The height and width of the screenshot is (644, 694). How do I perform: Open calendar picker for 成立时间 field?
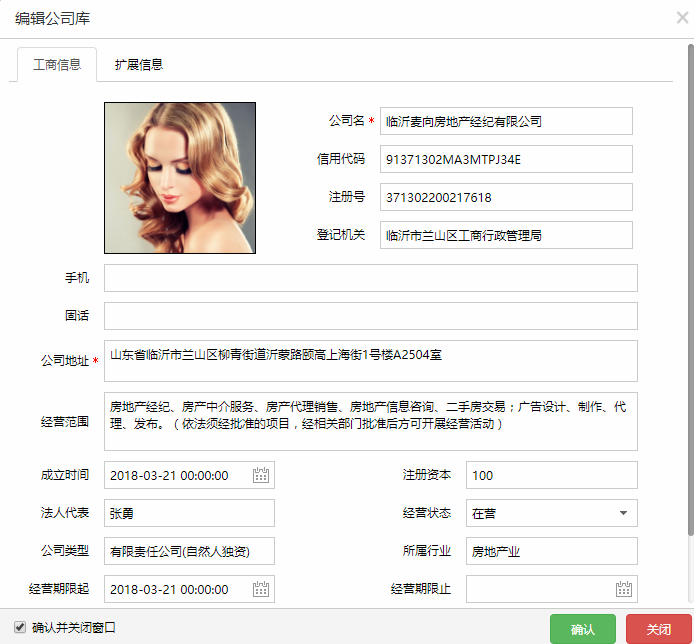261,475
